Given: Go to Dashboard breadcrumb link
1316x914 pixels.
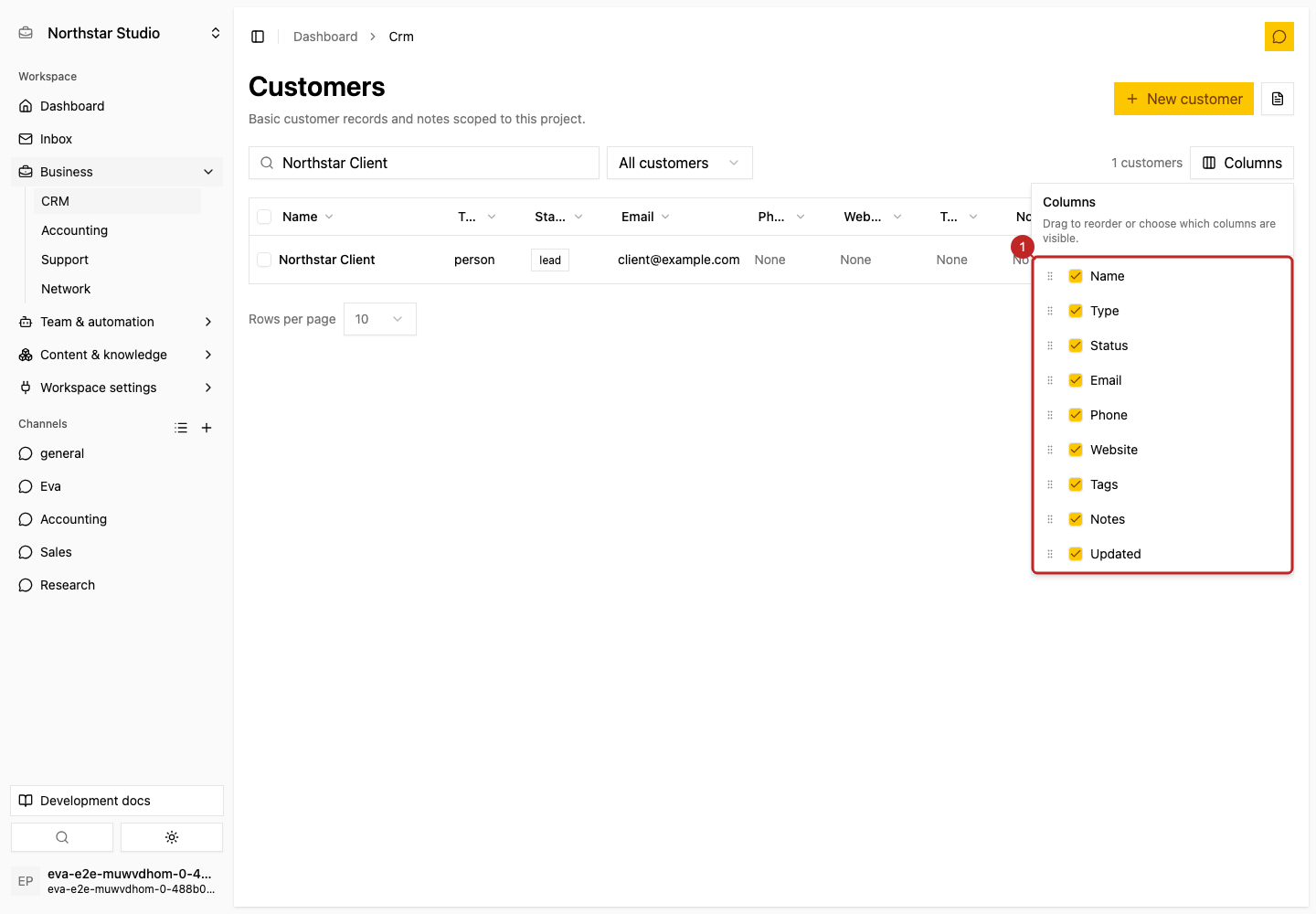Looking at the screenshot, I should tap(325, 37).
